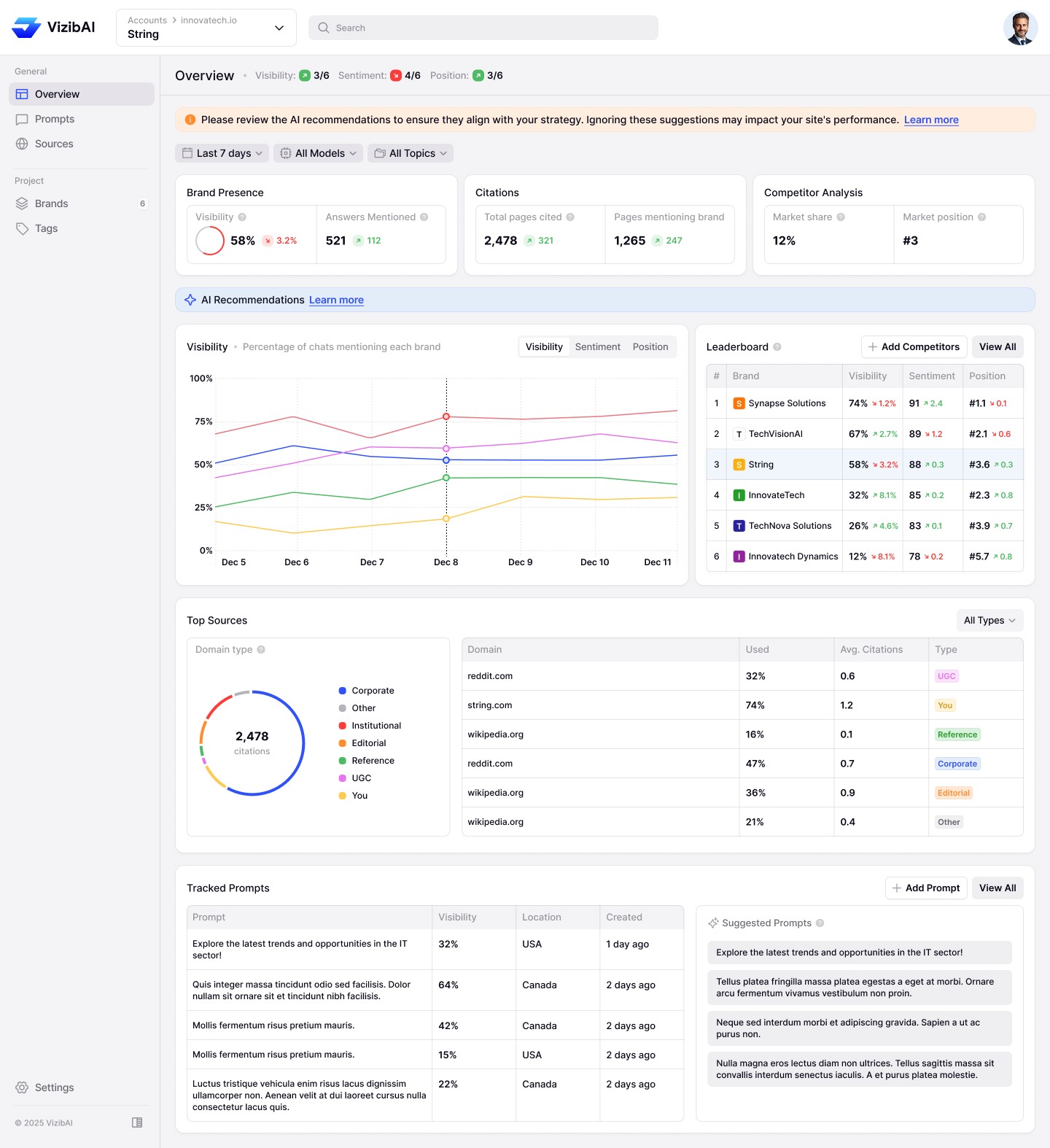Go to Sources in sidebar
1050x1148 pixels.
(x=82, y=144)
